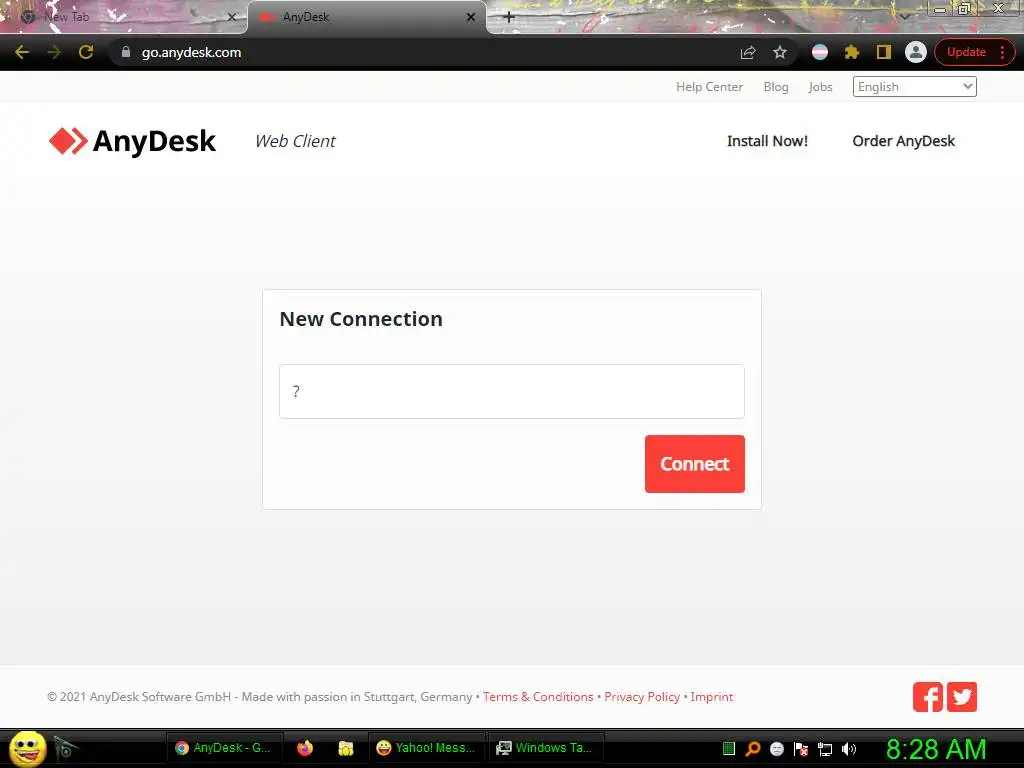The width and height of the screenshot is (1024, 768).
Task: Click the magnifier search tray icon
Action: [752, 749]
